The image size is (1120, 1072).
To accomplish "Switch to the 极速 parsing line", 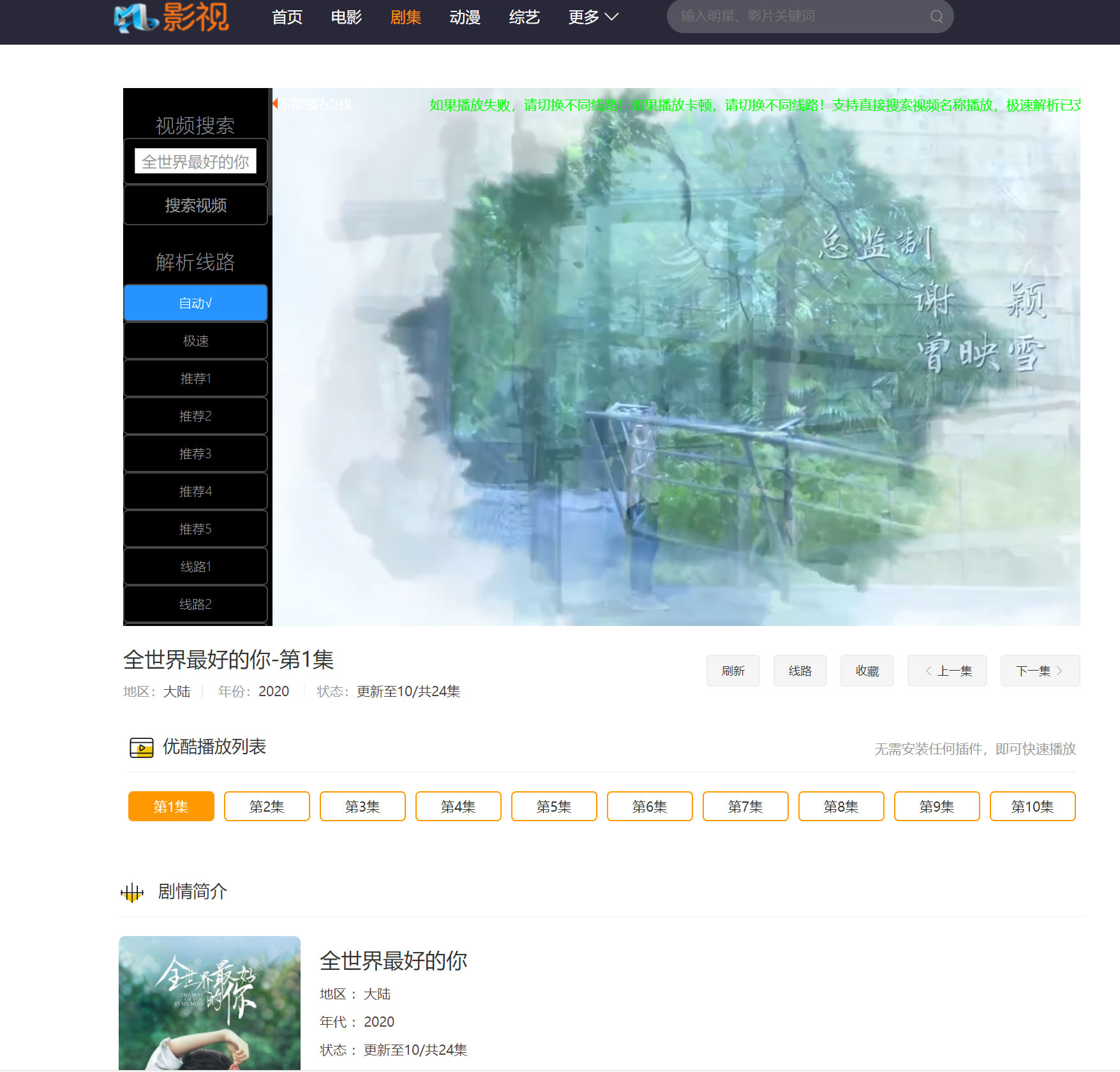I will point(195,340).
